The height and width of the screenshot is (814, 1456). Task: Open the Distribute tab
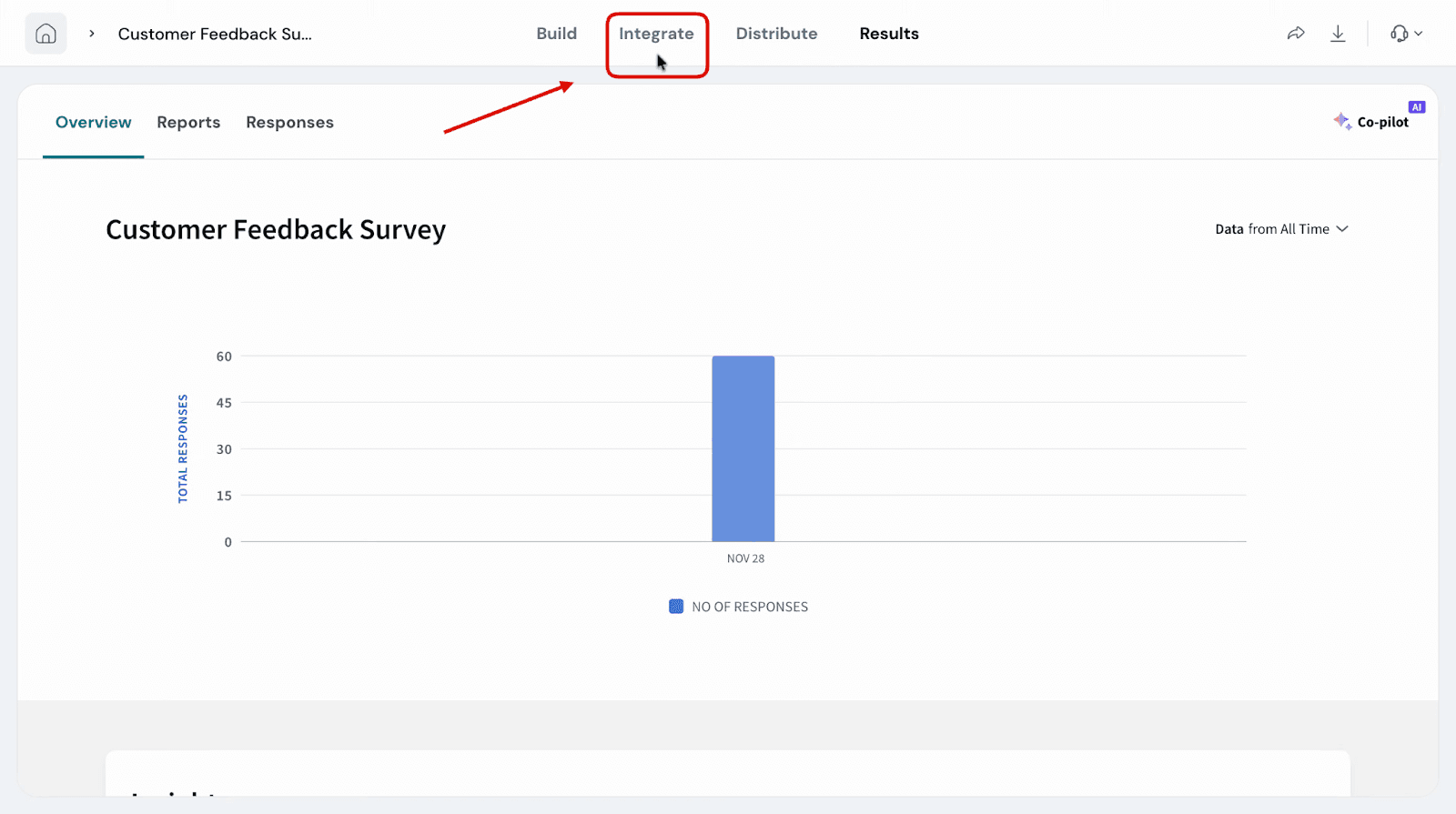tap(776, 34)
